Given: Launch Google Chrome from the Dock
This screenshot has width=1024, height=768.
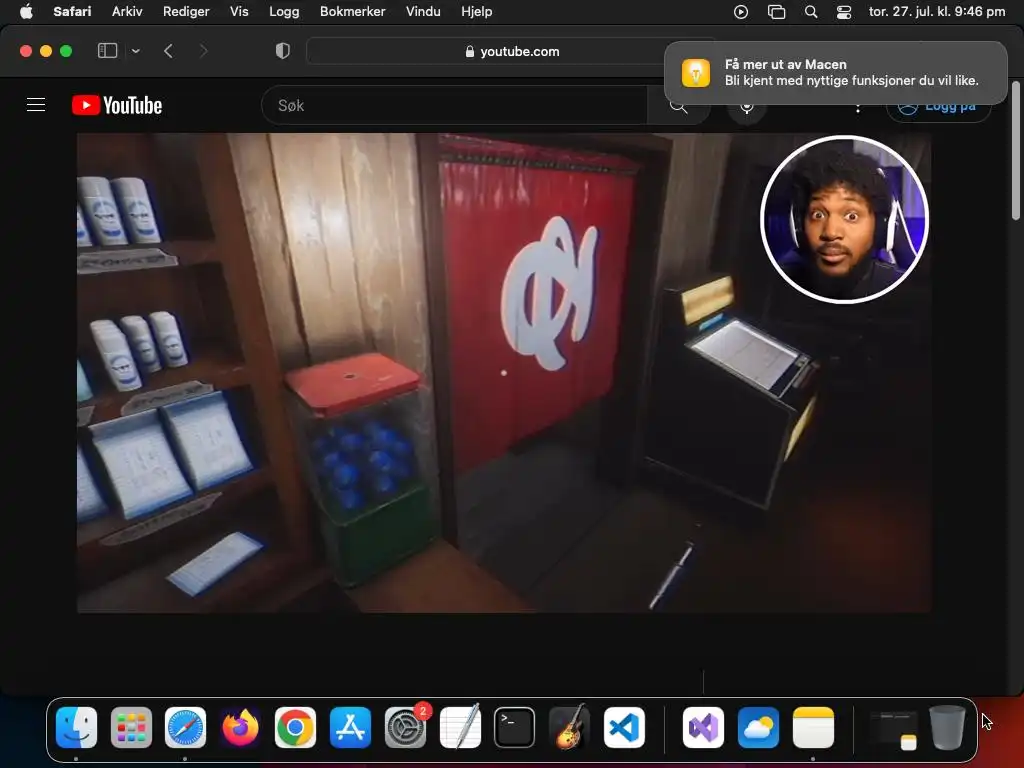Looking at the screenshot, I should [295, 728].
